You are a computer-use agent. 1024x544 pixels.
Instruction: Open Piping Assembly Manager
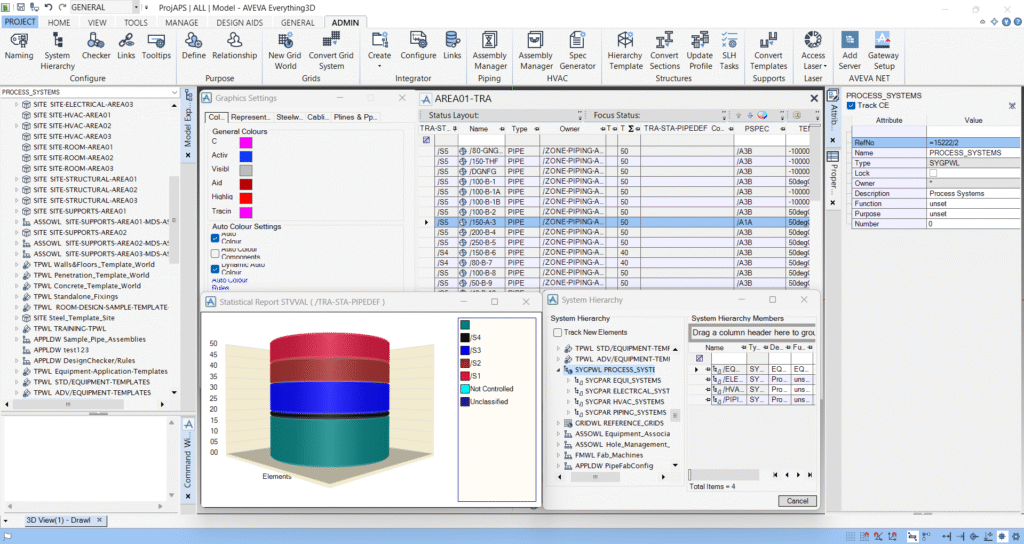tap(490, 52)
